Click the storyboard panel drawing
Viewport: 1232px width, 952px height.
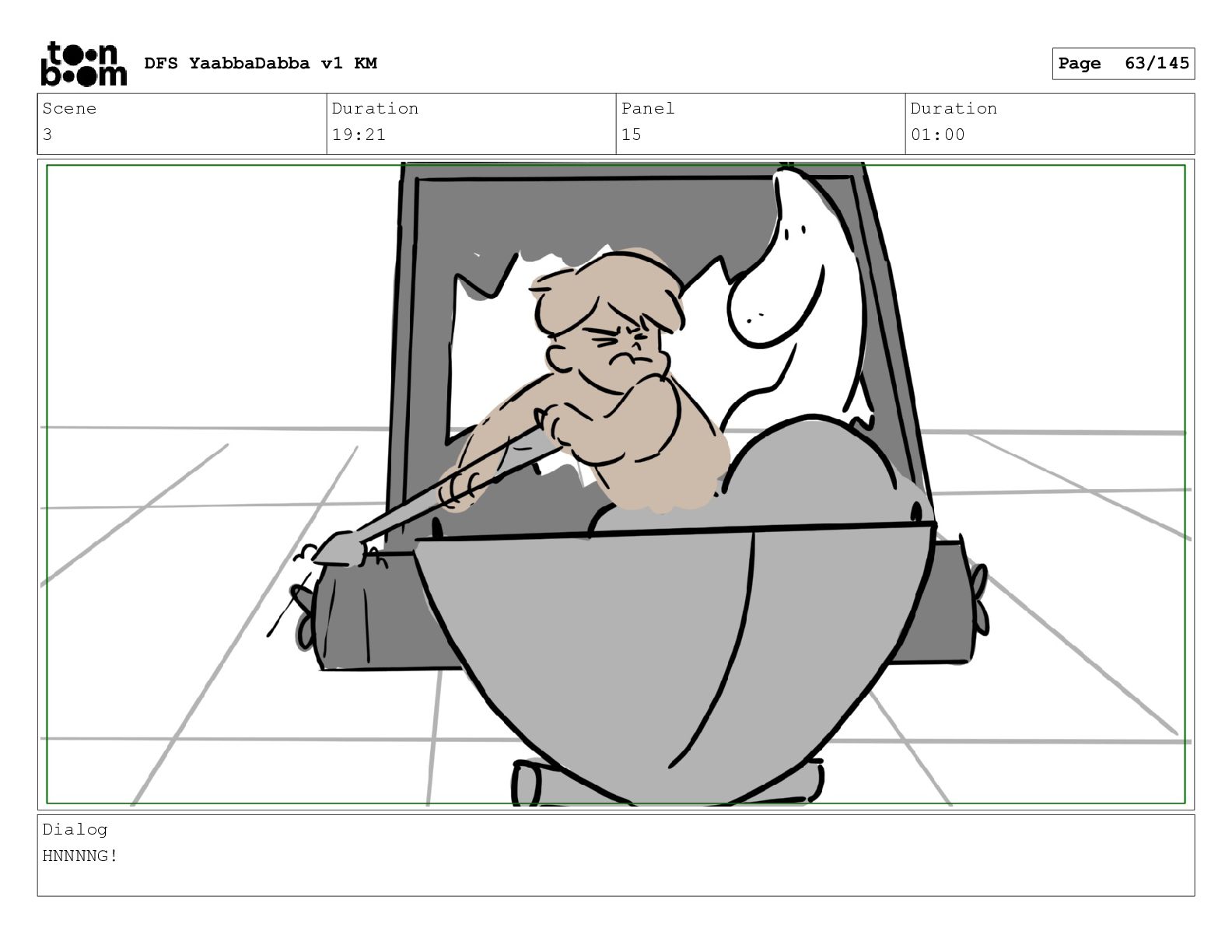[x=616, y=484]
